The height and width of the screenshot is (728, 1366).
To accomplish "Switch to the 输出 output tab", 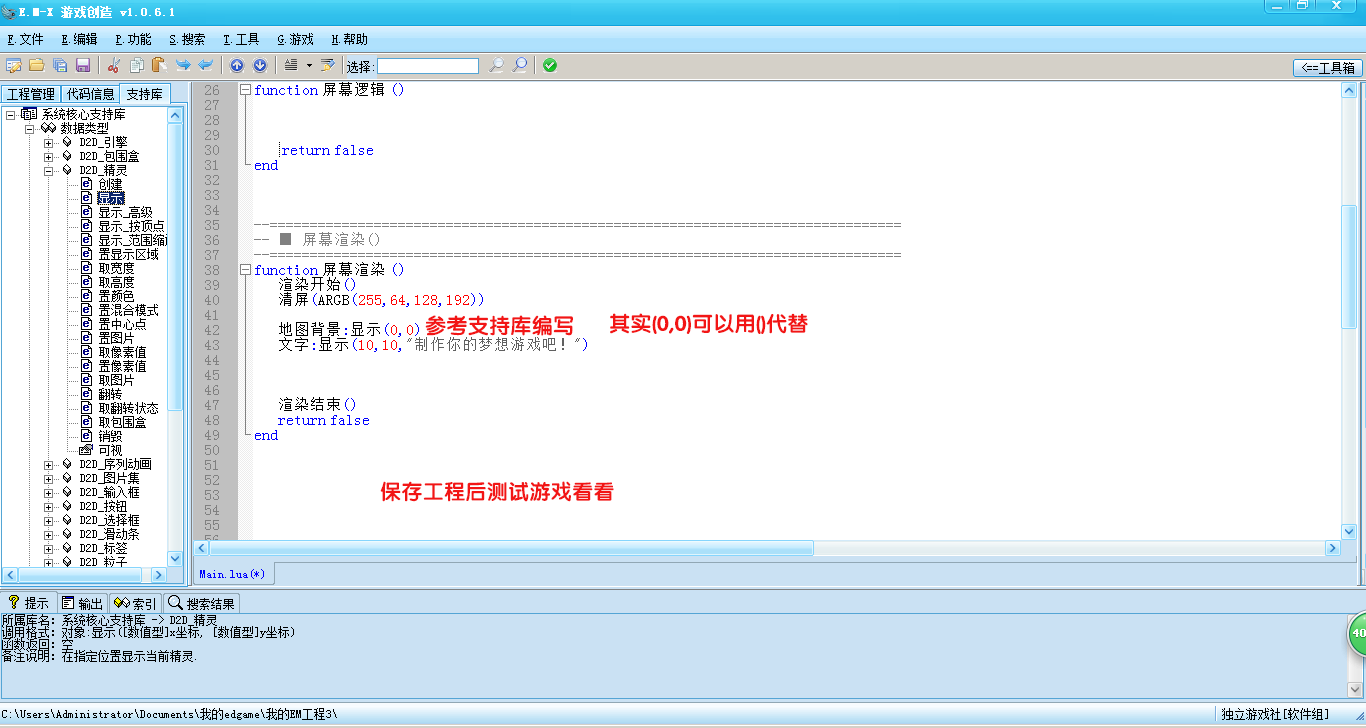I will [x=82, y=603].
